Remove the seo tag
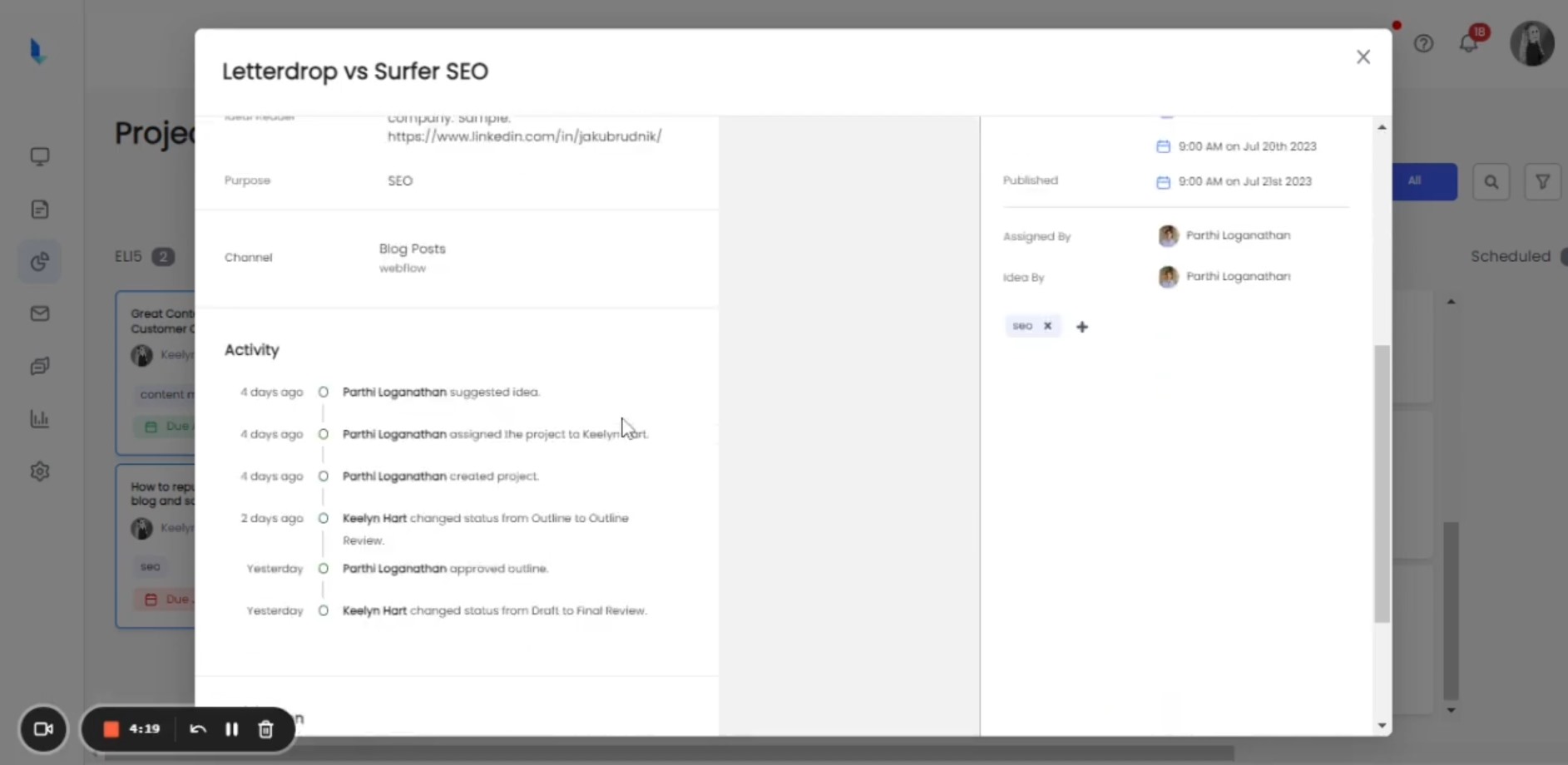Image resolution: width=1568 pixels, height=765 pixels. point(1048,326)
